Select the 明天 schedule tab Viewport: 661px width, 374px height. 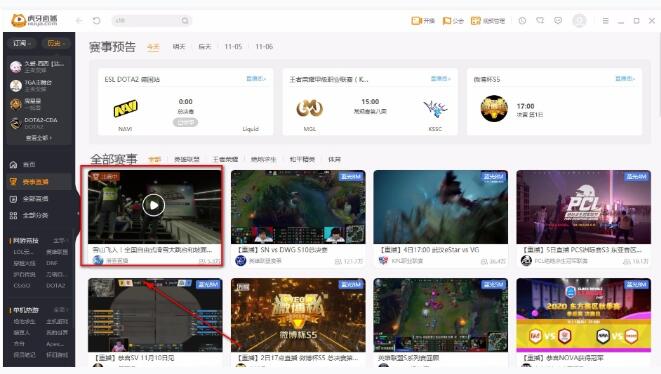coord(179,47)
